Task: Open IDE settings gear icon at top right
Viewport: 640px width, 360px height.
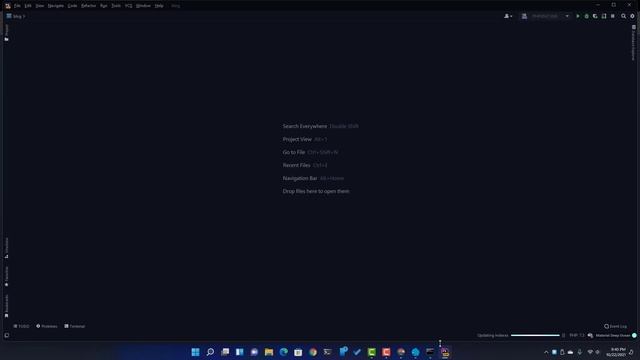Action: tap(632, 16)
